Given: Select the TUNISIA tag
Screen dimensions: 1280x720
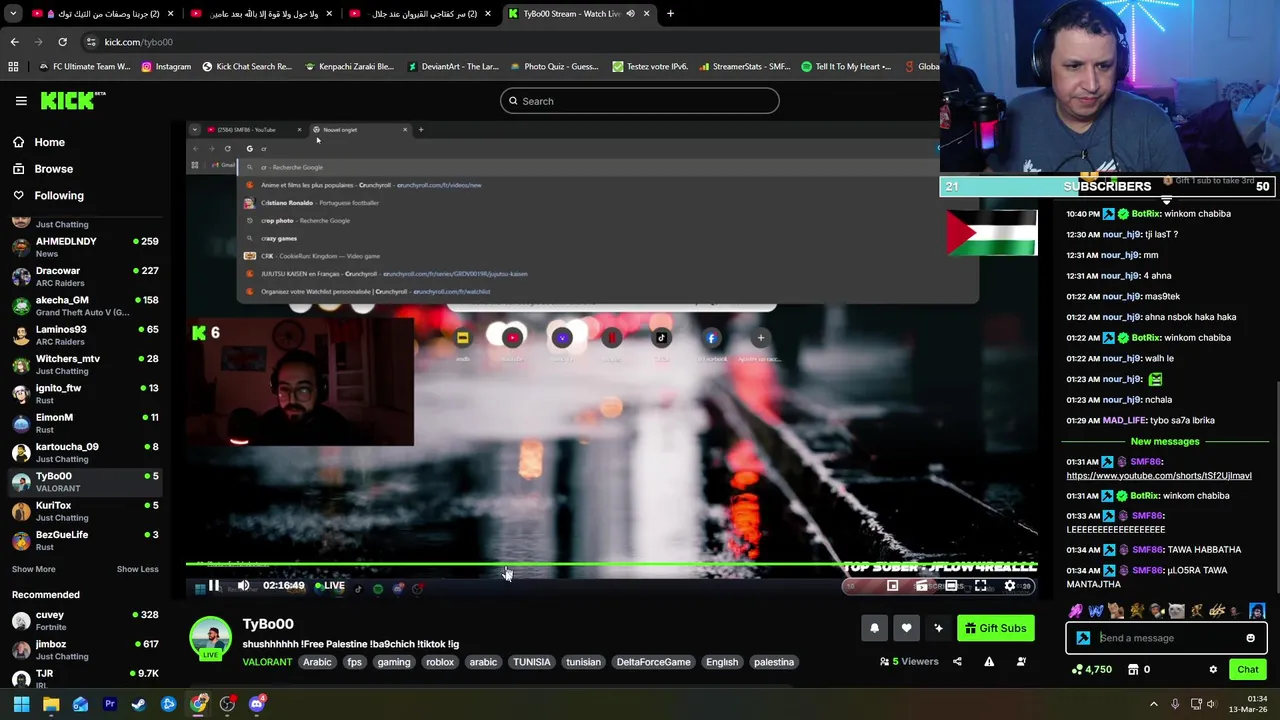Looking at the screenshot, I should click(531, 662).
